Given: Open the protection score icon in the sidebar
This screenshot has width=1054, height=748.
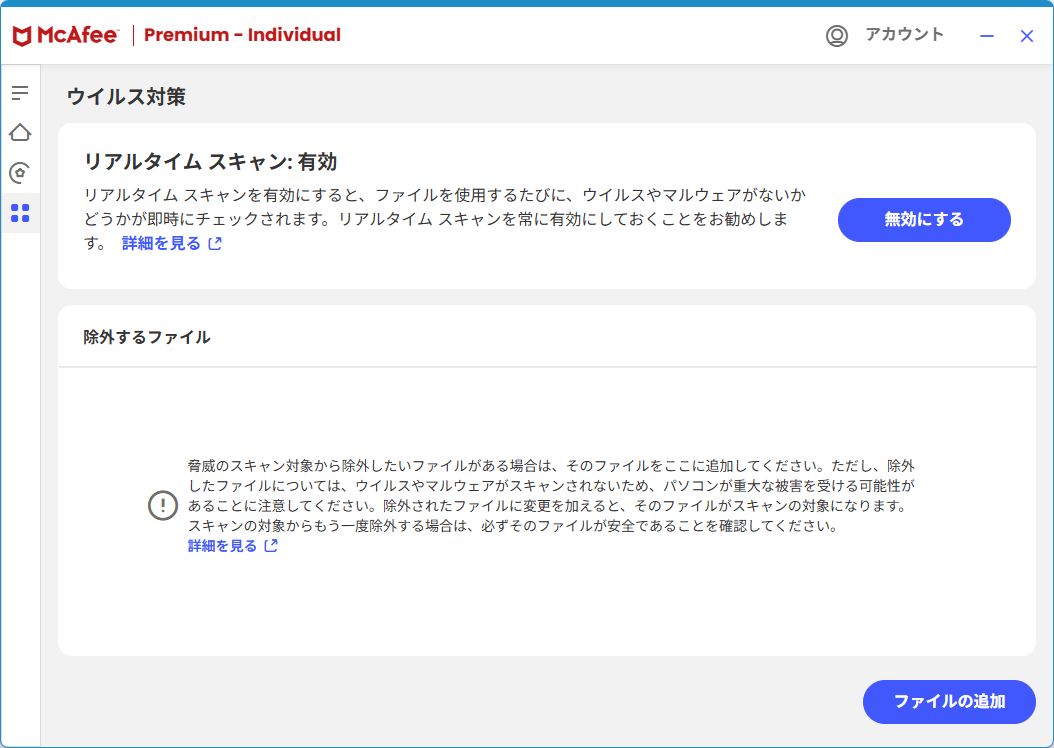Looking at the screenshot, I should (20, 173).
